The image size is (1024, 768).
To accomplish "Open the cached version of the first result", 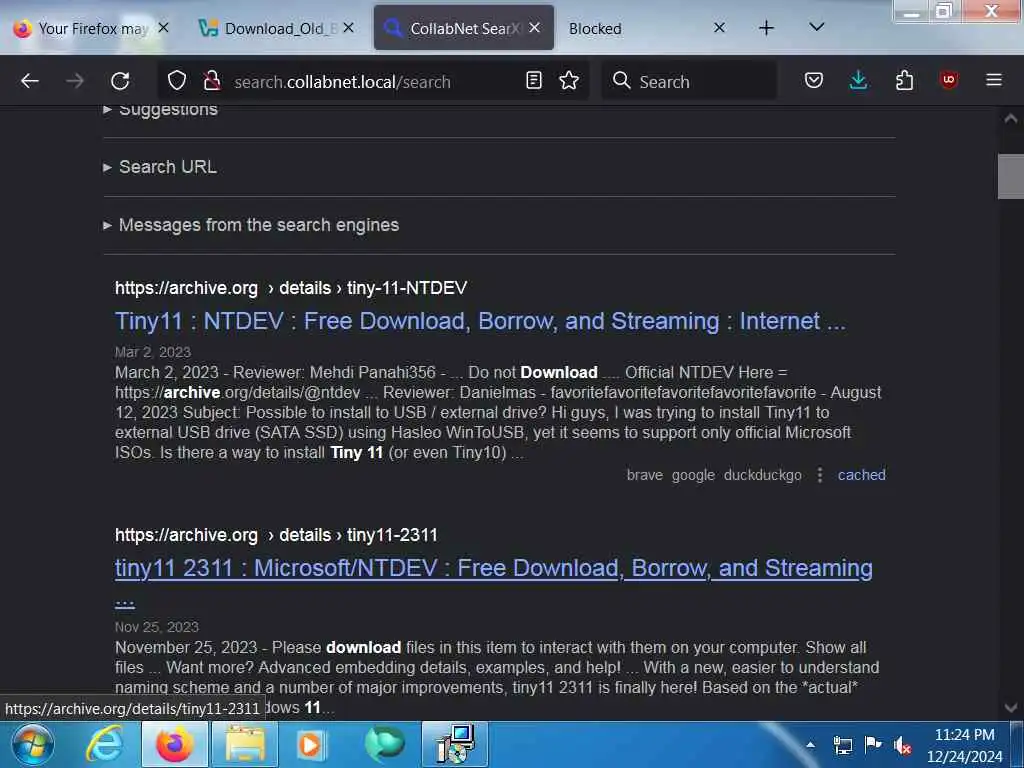I will [861, 475].
